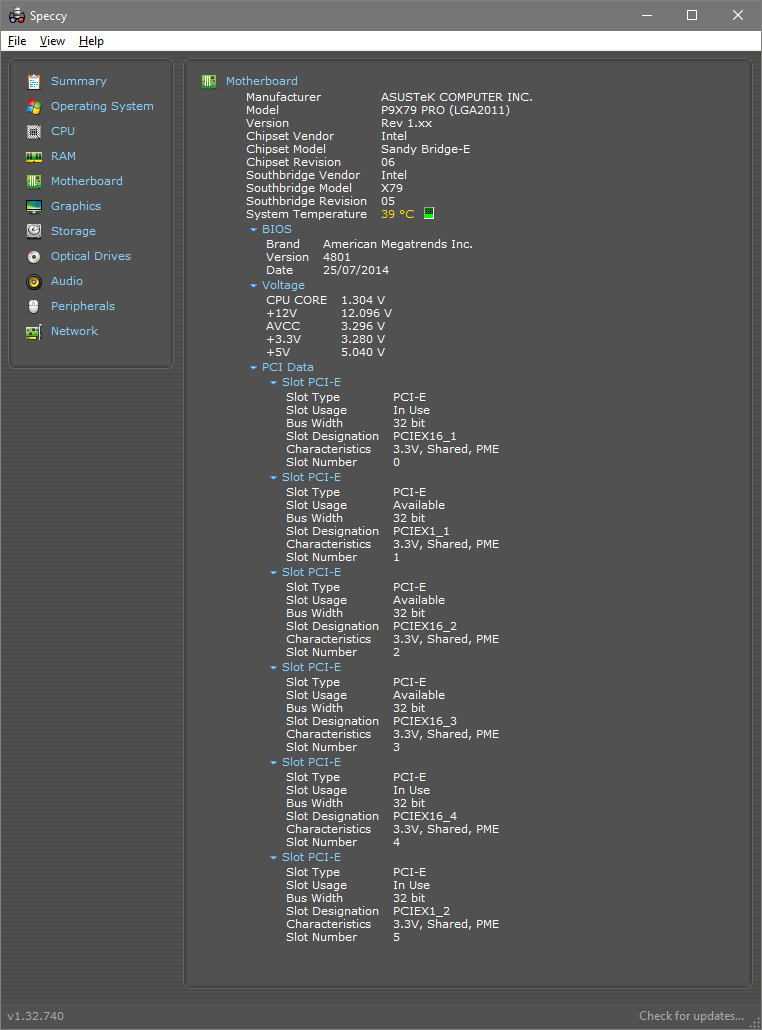Click the Operating System Windows flag icon
The height and width of the screenshot is (1030, 762).
click(x=34, y=106)
